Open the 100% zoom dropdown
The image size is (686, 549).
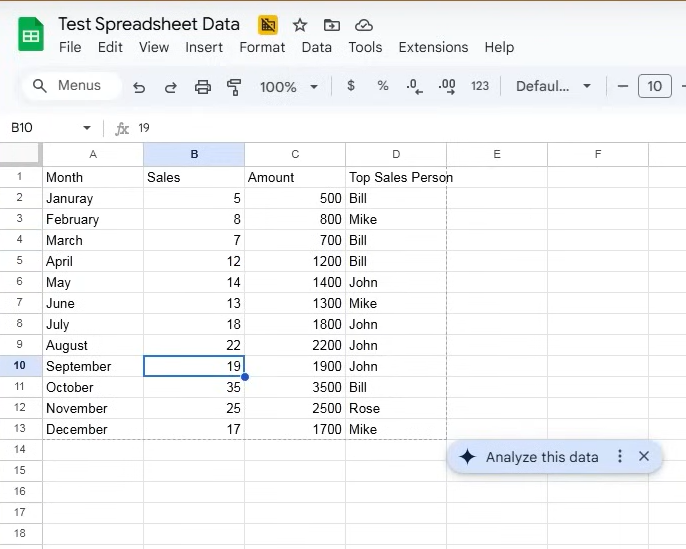click(289, 87)
